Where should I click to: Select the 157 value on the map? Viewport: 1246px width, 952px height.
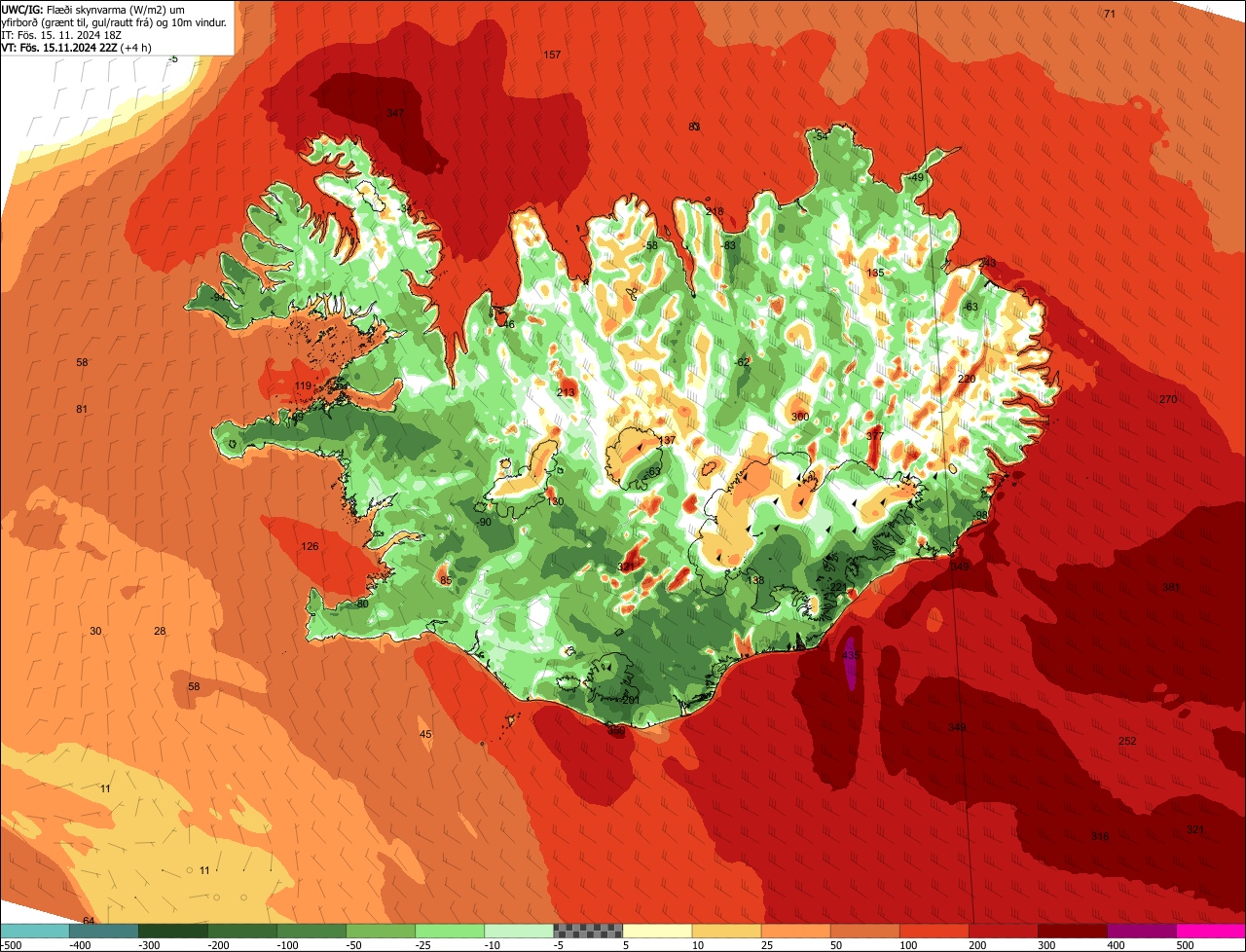pos(552,55)
